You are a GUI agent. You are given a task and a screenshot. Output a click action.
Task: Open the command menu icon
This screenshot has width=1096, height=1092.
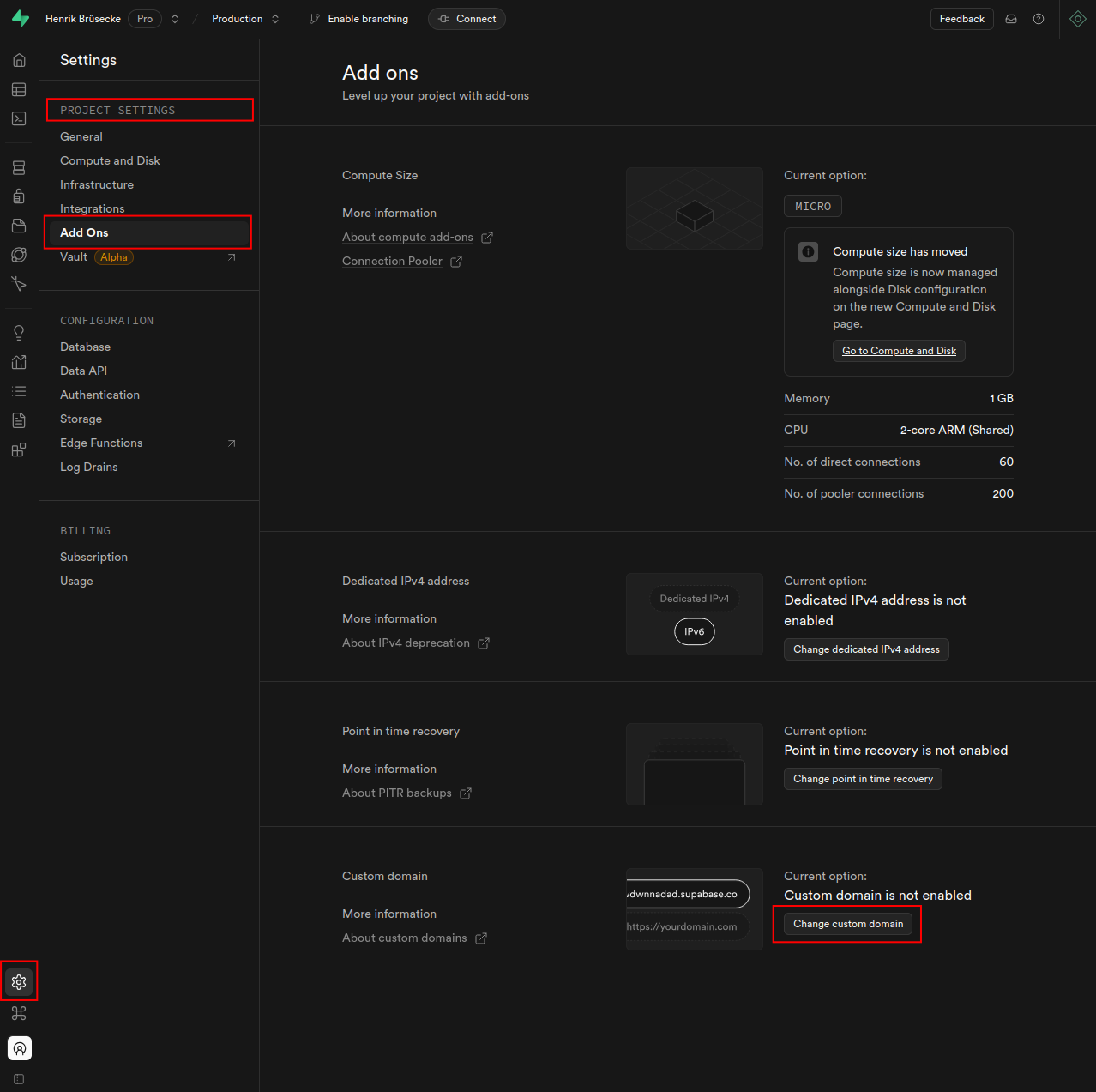pos(19,1013)
